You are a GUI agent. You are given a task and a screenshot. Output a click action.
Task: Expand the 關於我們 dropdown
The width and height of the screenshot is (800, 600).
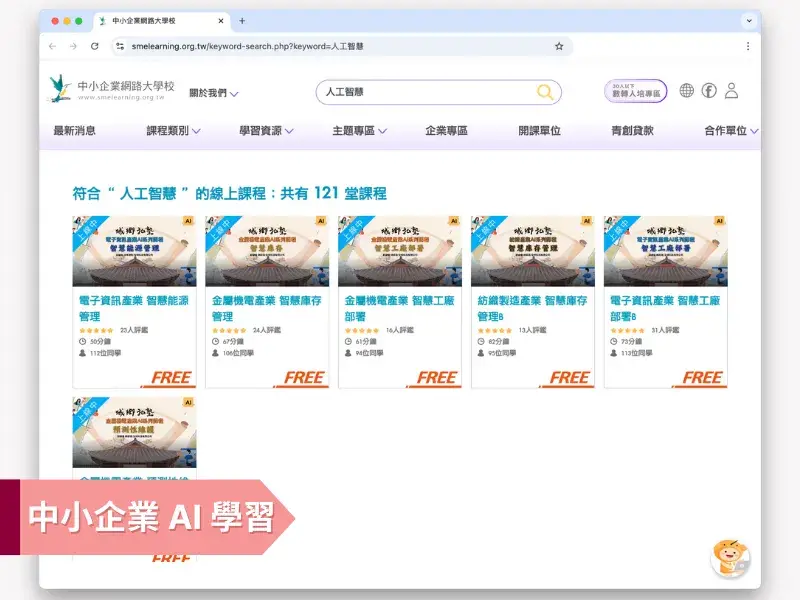tap(213, 93)
